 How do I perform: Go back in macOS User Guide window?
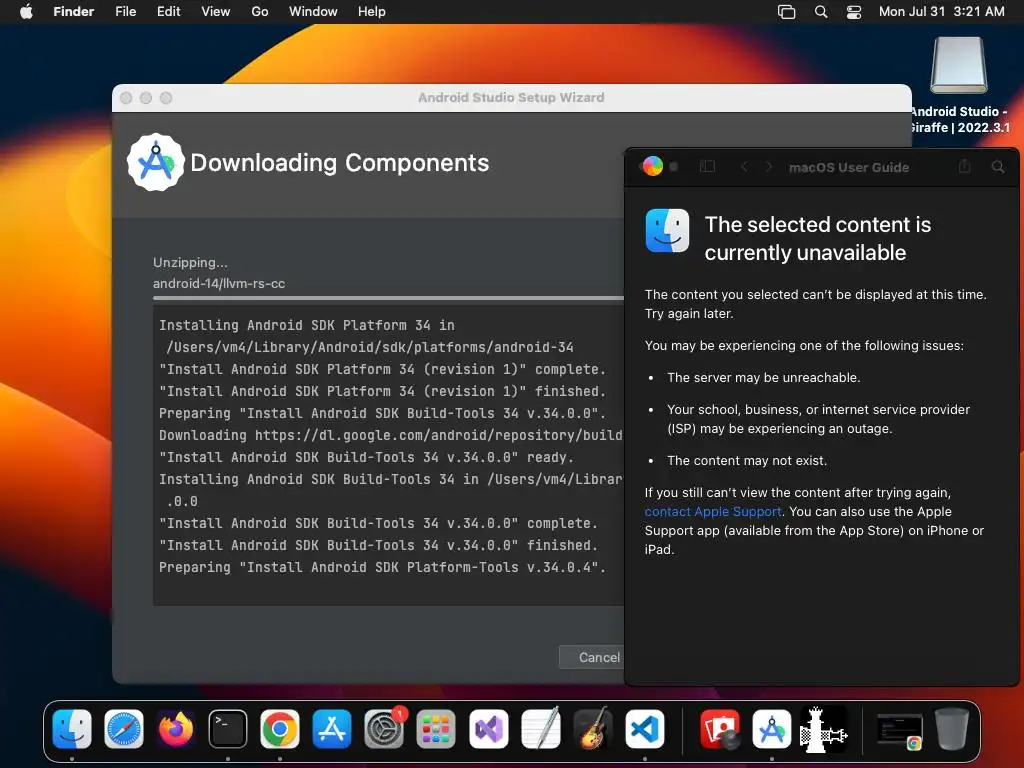pos(744,167)
